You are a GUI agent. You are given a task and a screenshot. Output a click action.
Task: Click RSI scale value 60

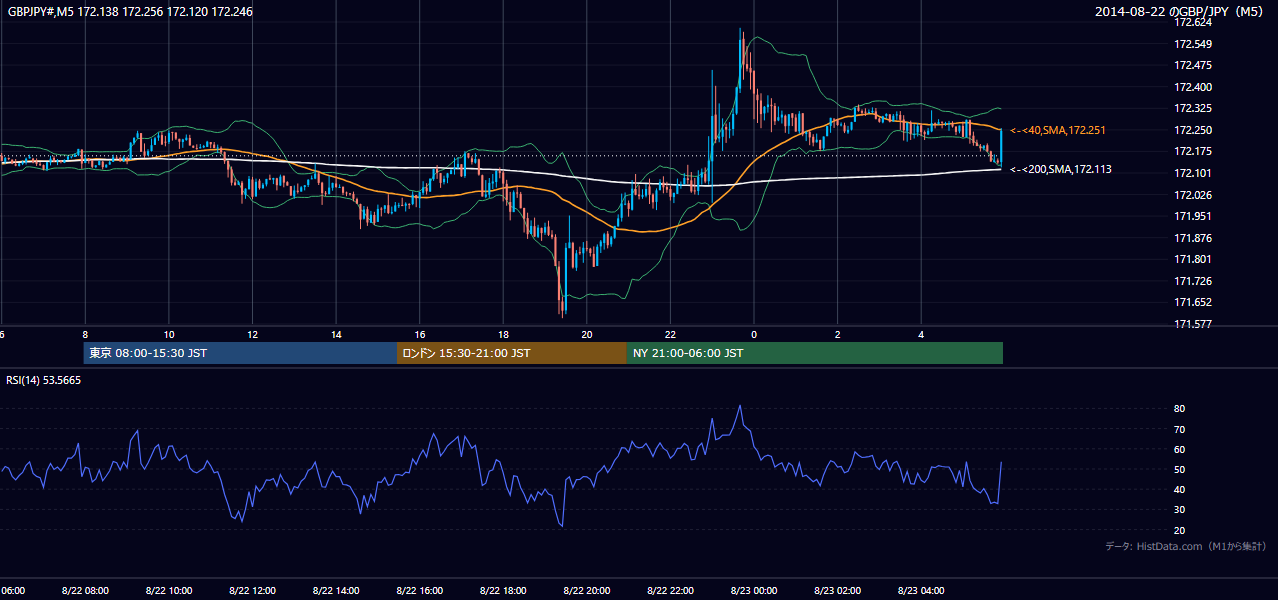(1180, 449)
